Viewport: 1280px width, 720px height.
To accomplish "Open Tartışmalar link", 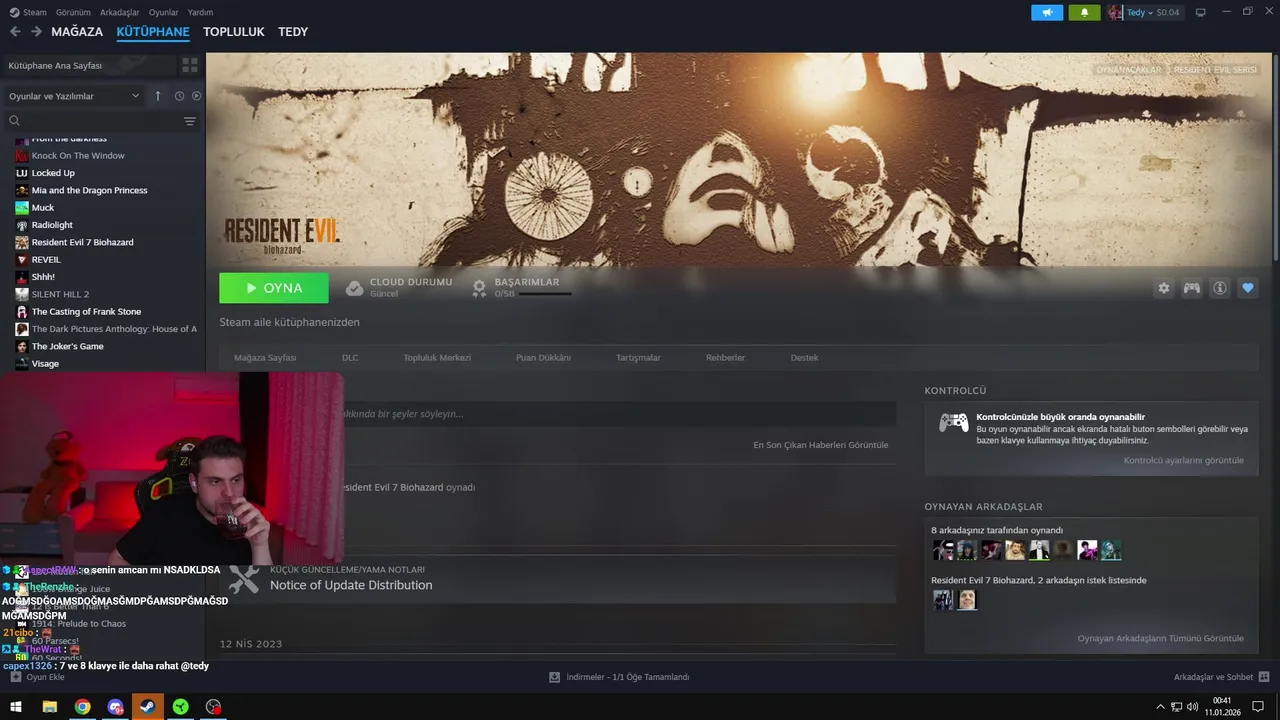I will pos(638,358).
